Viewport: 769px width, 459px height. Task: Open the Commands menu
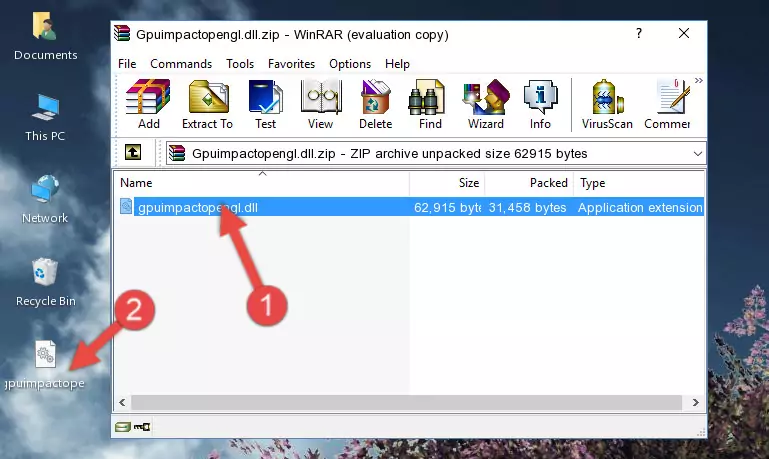(181, 64)
